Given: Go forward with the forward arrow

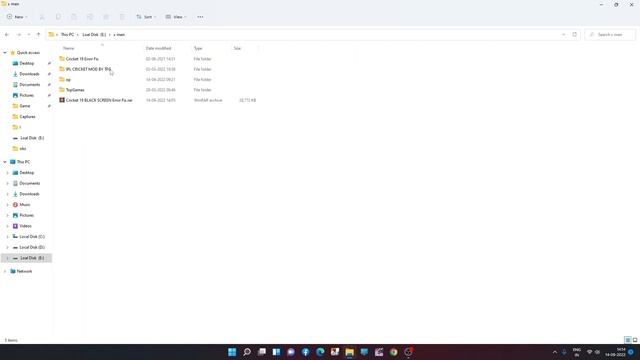Looking at the screenshot, I should coord(19,35).
